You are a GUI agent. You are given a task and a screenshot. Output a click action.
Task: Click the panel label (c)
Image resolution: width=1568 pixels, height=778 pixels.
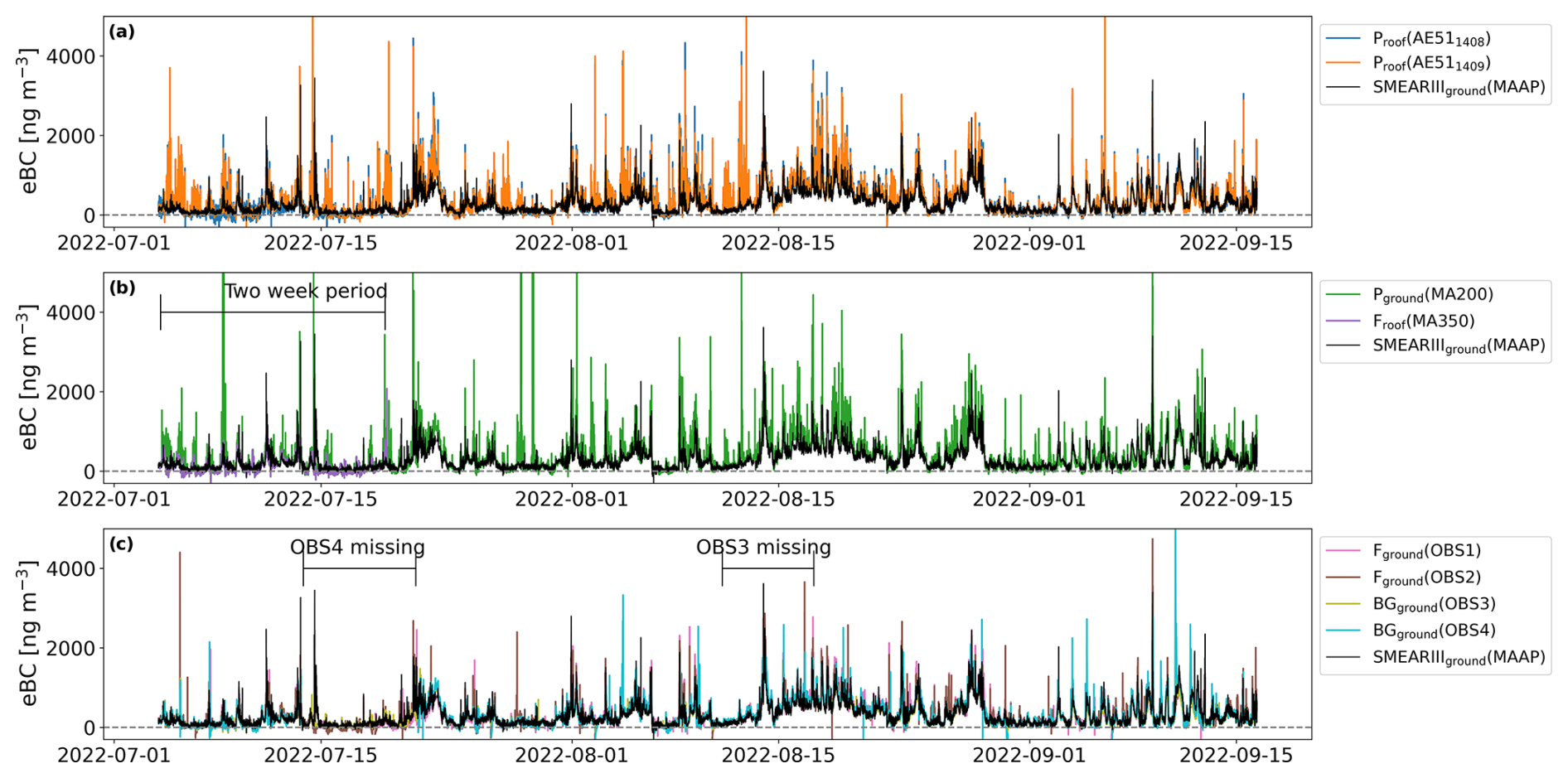point(122,544)
